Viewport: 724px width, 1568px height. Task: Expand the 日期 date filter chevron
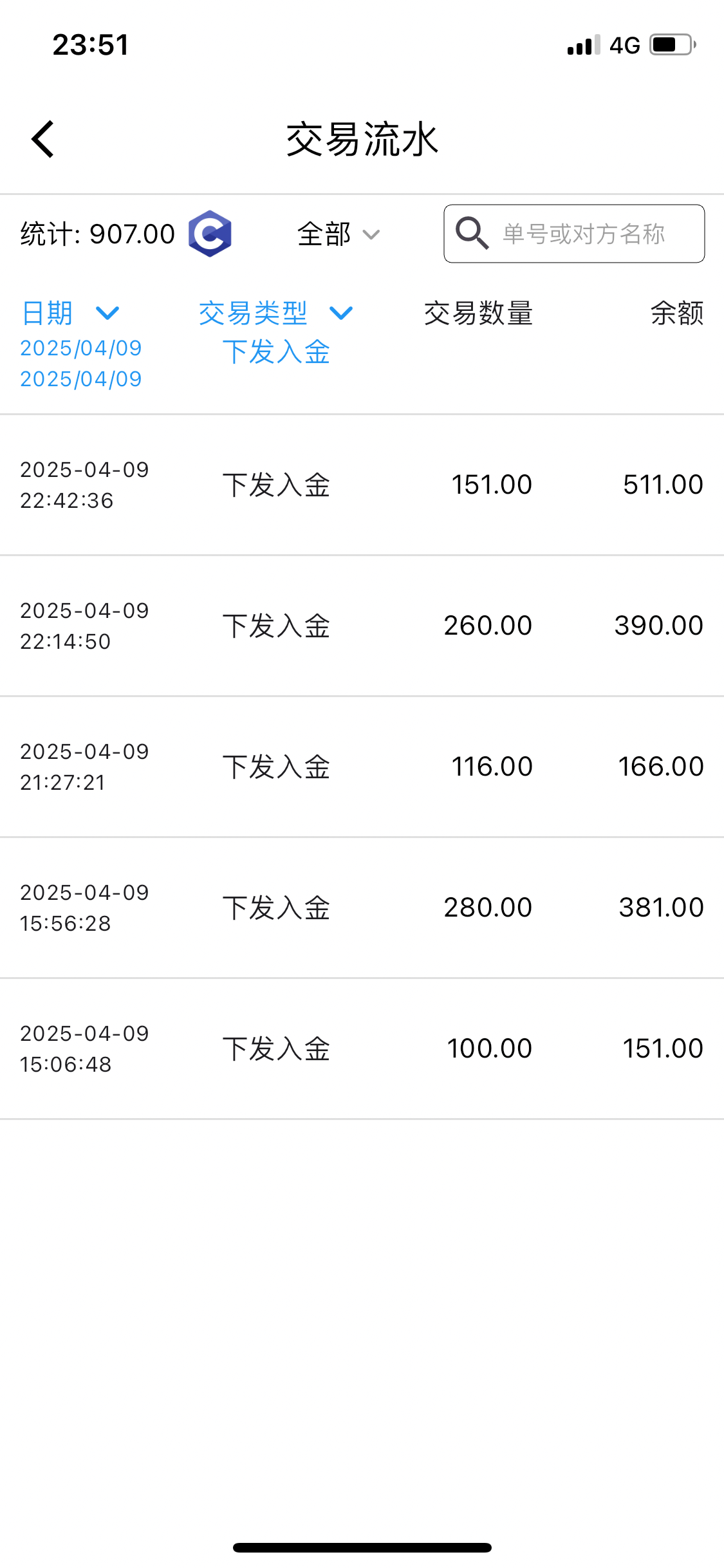[x=107, y=313]
